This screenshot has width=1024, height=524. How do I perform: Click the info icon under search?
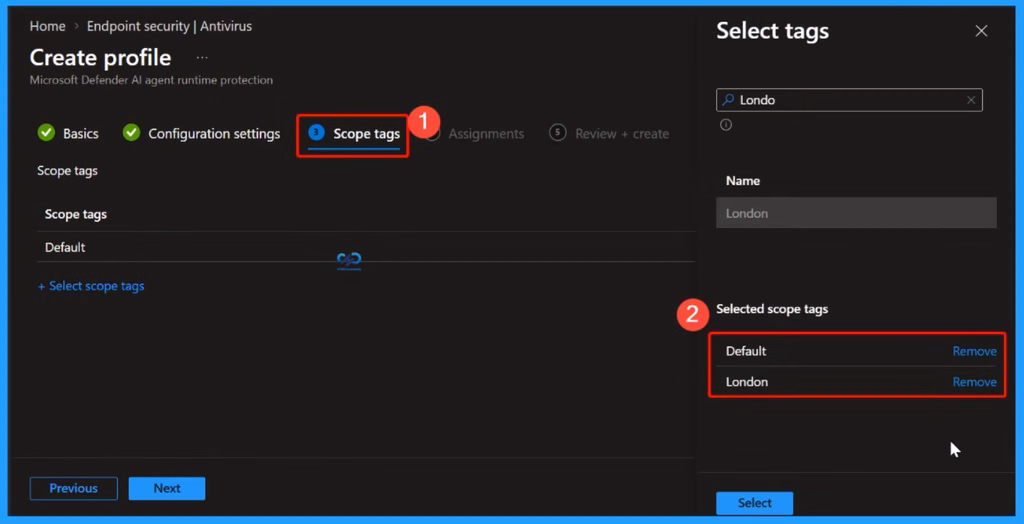[x=726, y=125]
